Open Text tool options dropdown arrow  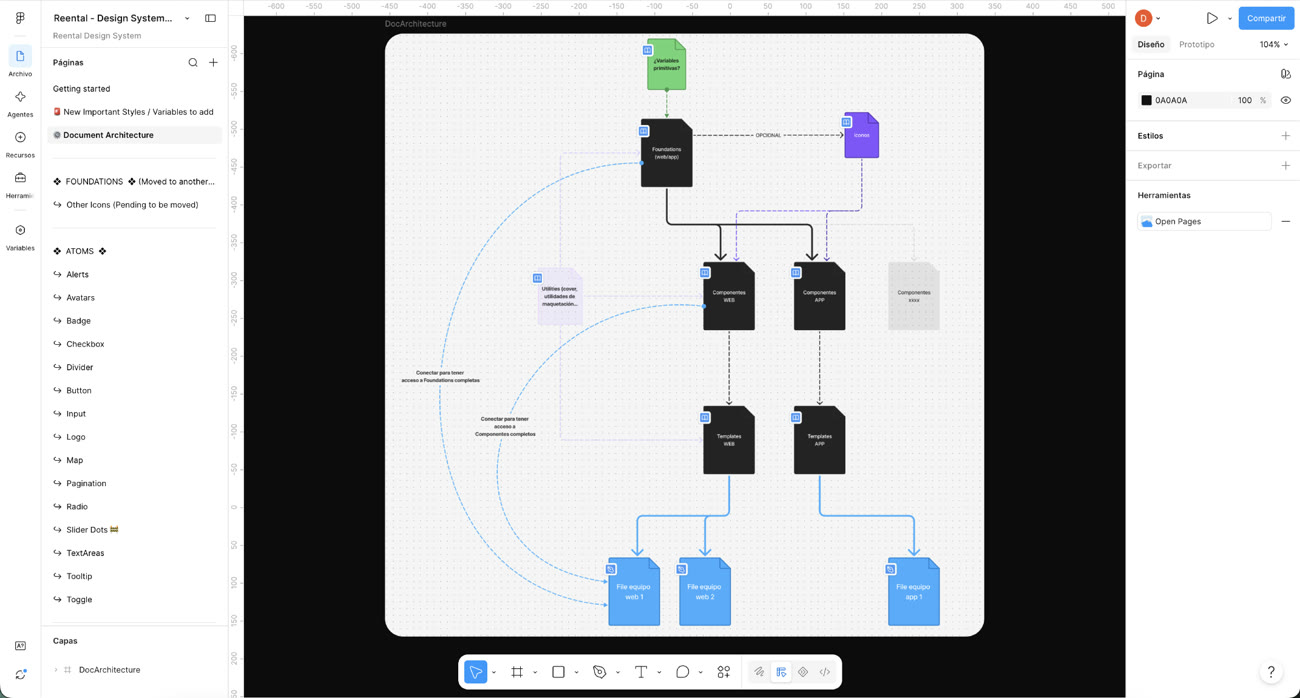point(659,672)
